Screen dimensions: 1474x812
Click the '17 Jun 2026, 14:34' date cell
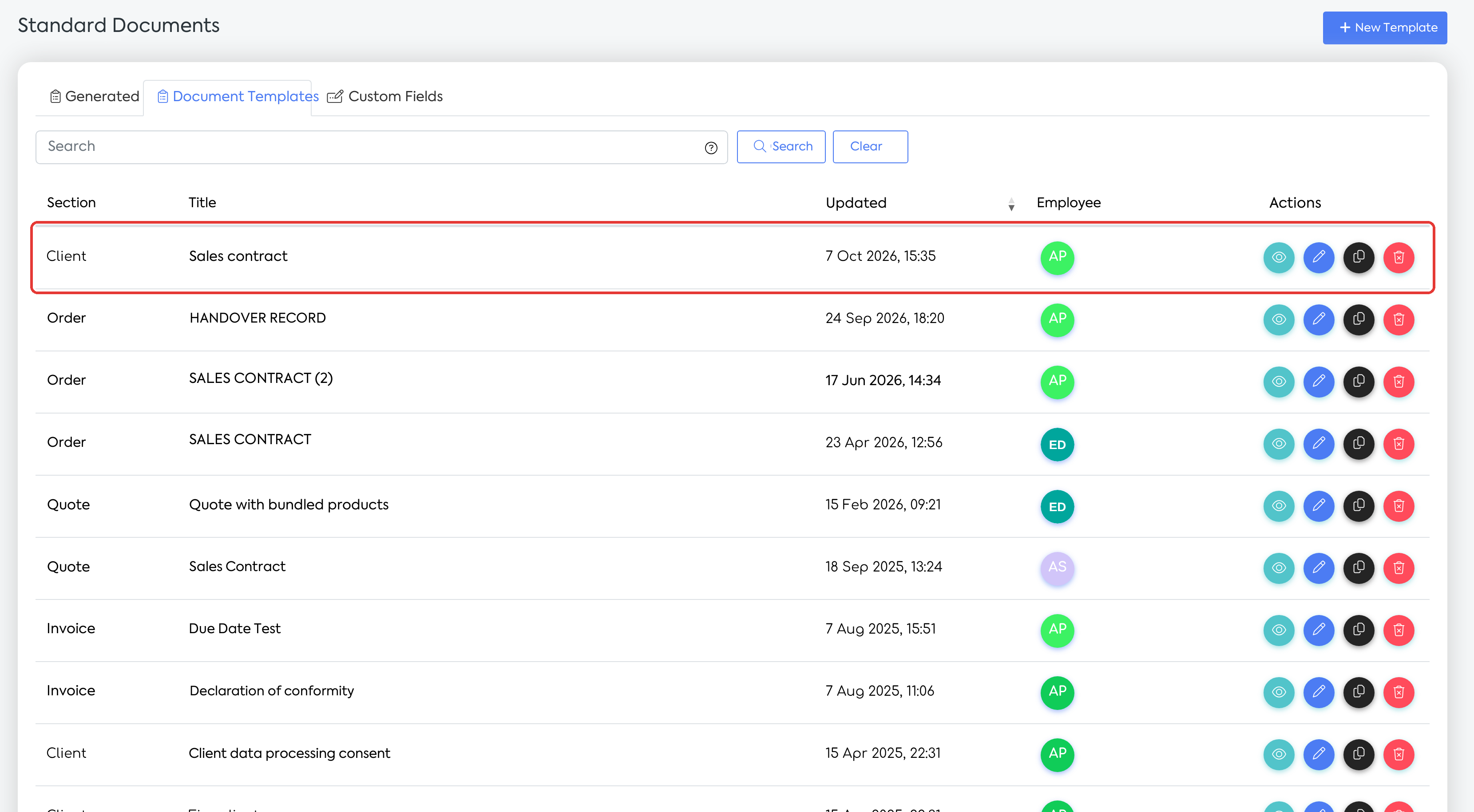(883, 380)
